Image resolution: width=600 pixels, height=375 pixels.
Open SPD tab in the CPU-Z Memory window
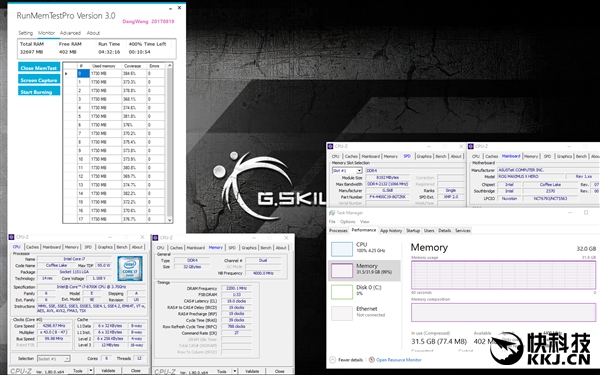[x=232, y=248]
